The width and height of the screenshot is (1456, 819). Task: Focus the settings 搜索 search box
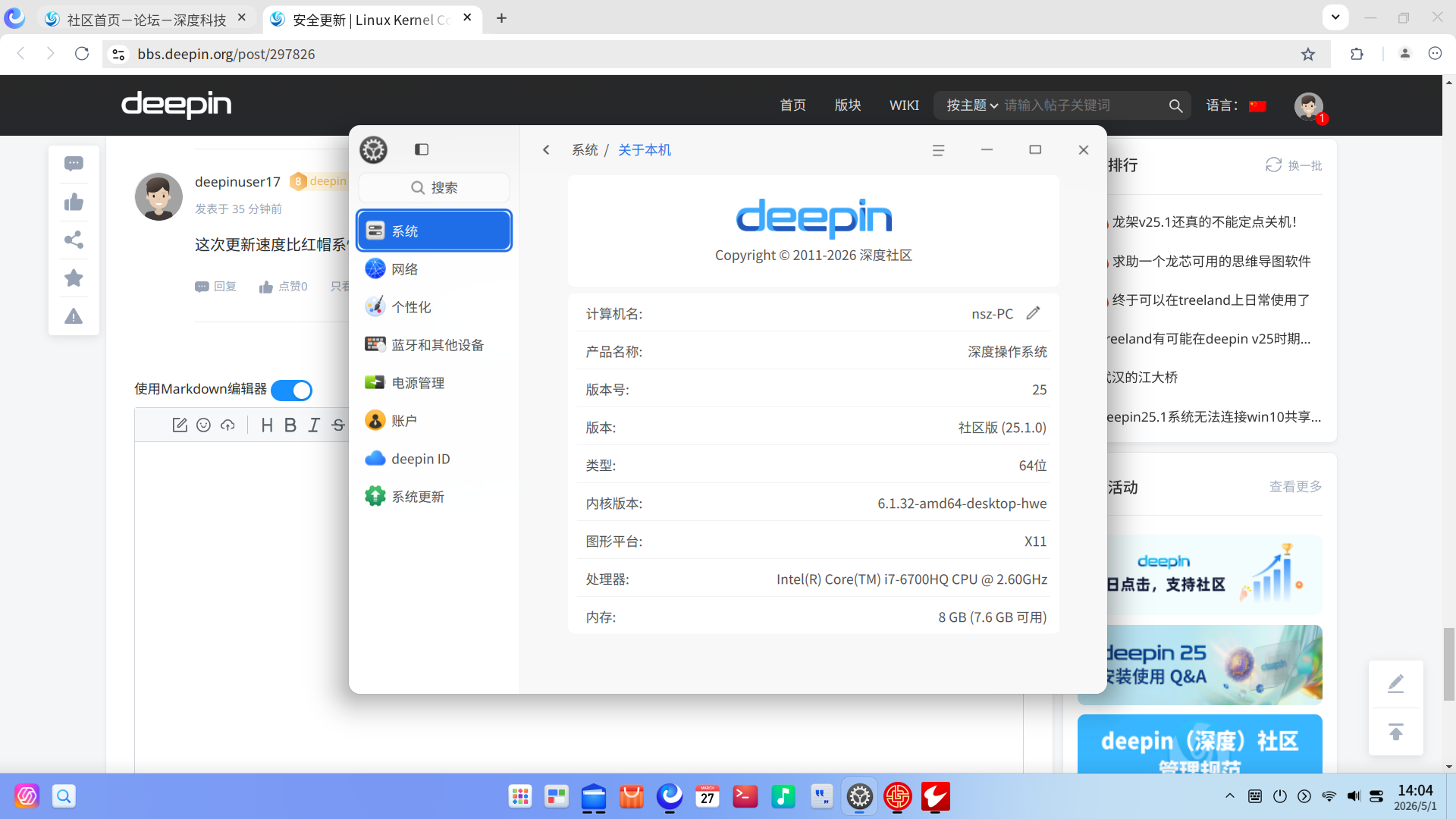(434, 187)
